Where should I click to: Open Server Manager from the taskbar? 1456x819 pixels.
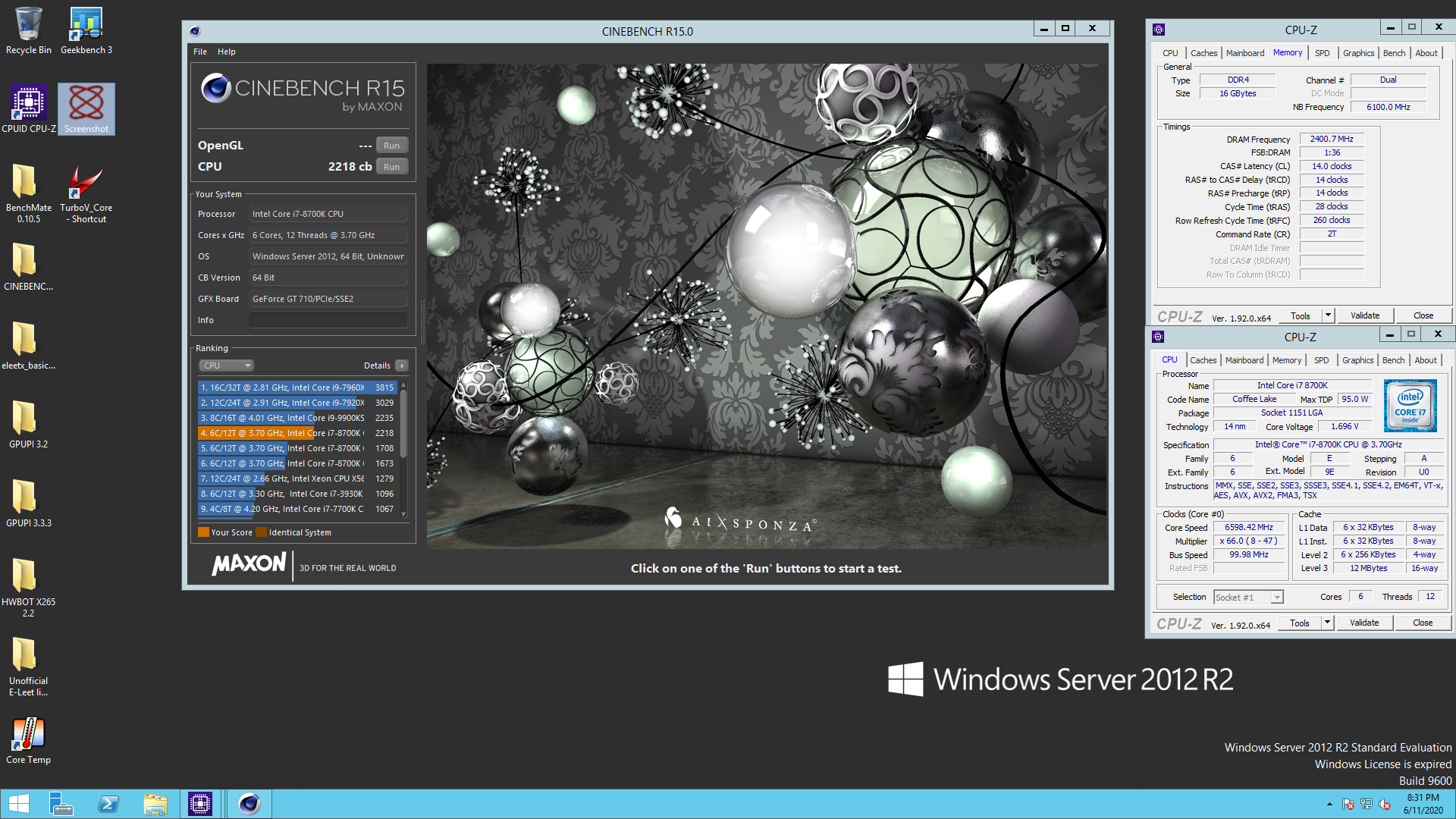(x=61, y=804)
